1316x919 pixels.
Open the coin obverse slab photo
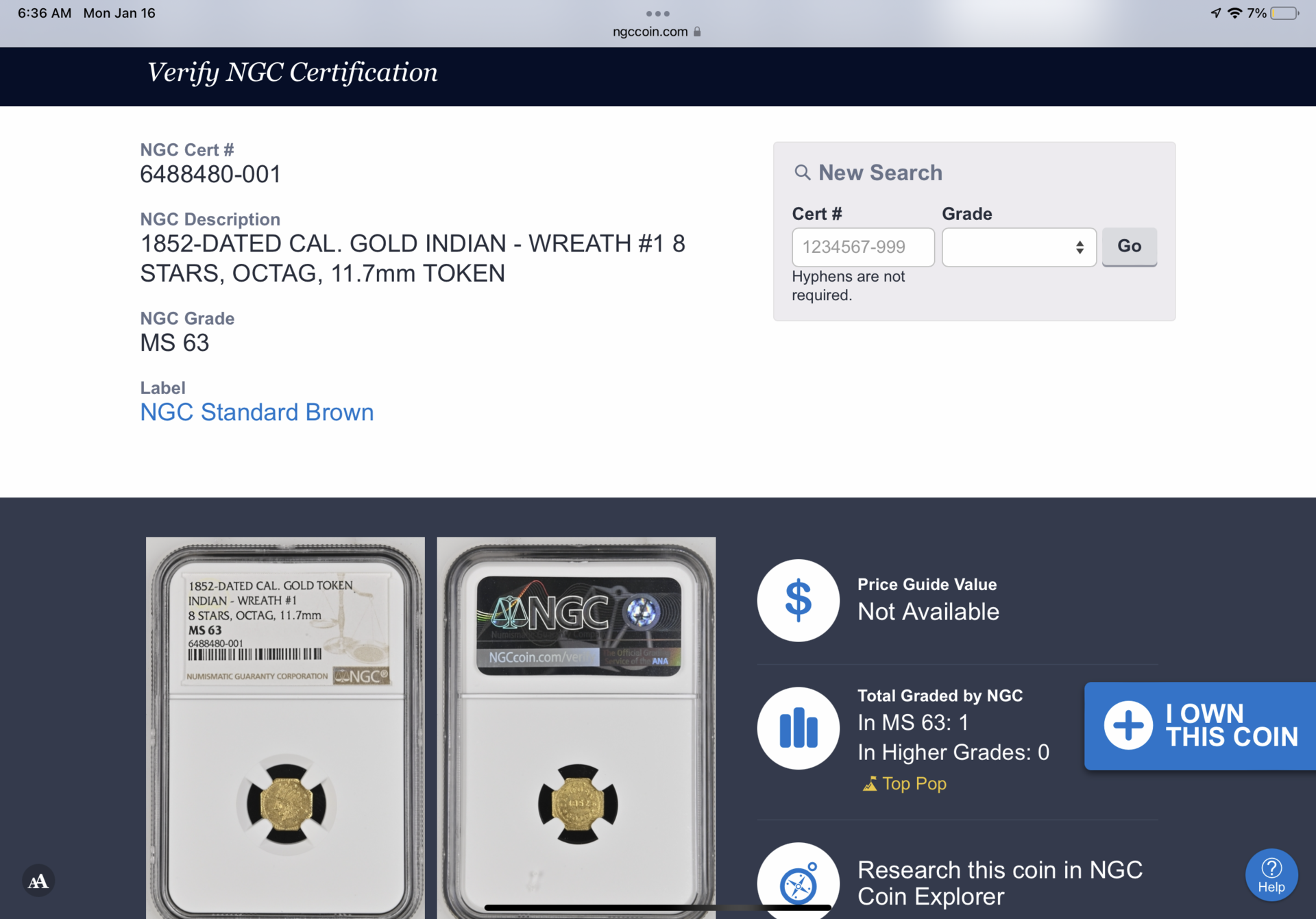pyautogui.click(x=285, y=728)
